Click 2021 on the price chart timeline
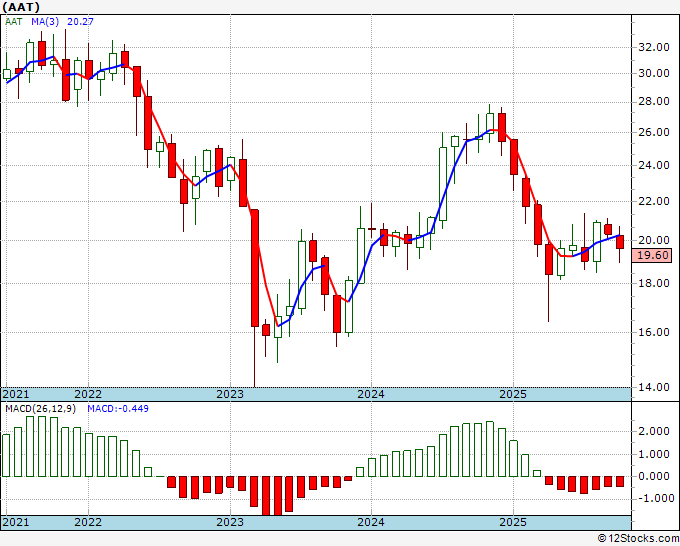 (16, 394)
